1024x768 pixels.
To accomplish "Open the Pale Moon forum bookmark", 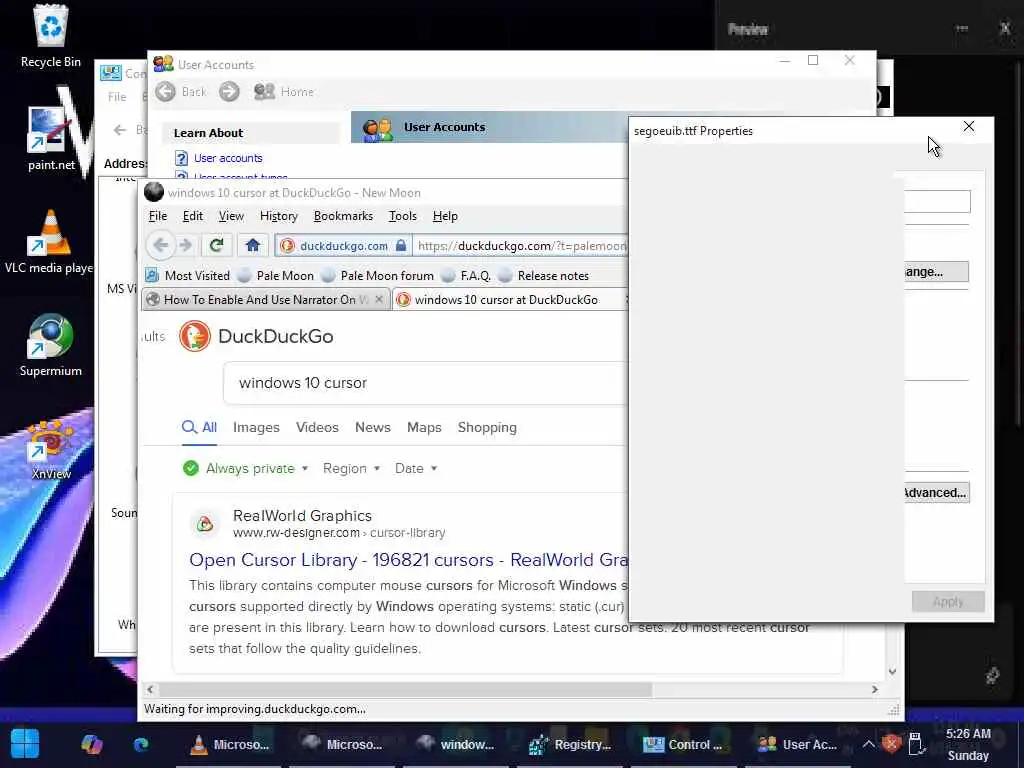I will click(x=378, y=276).
